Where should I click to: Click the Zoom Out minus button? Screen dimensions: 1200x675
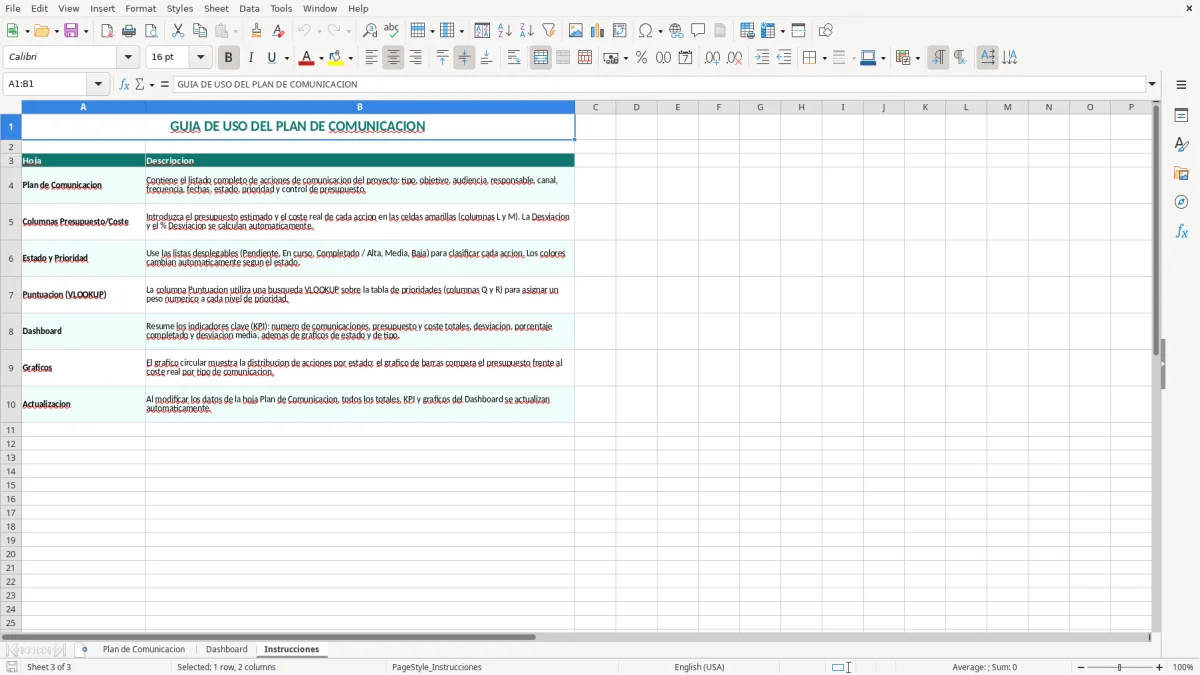tap(1081, 667)
